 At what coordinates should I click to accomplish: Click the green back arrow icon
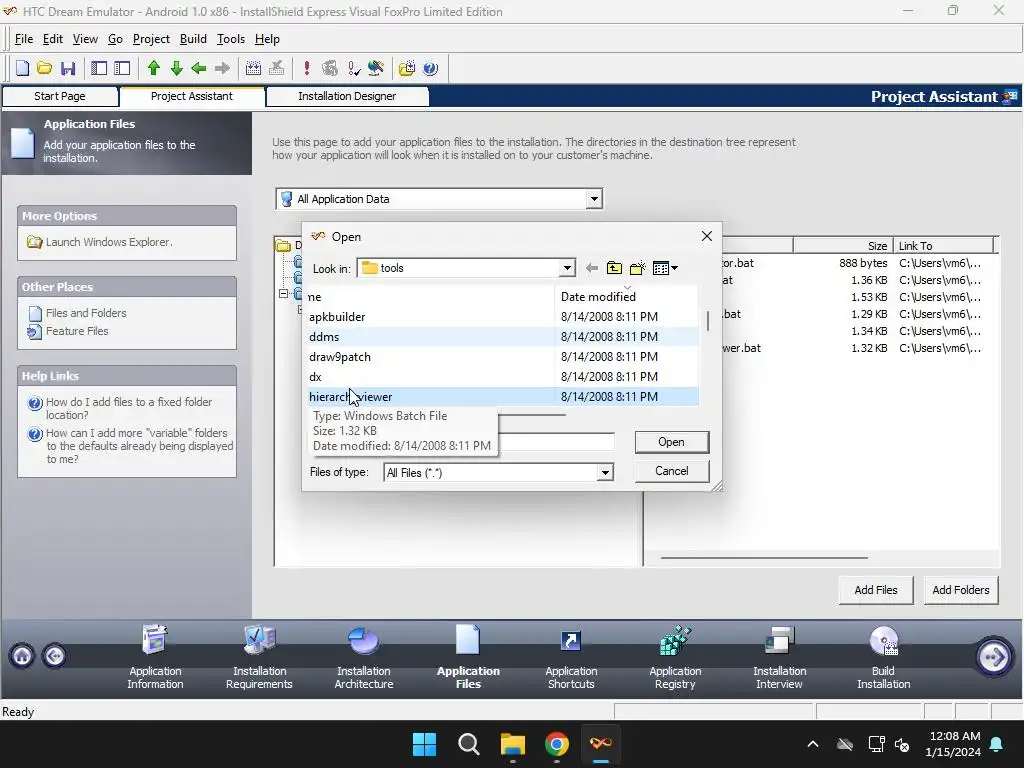click(199, 68)
